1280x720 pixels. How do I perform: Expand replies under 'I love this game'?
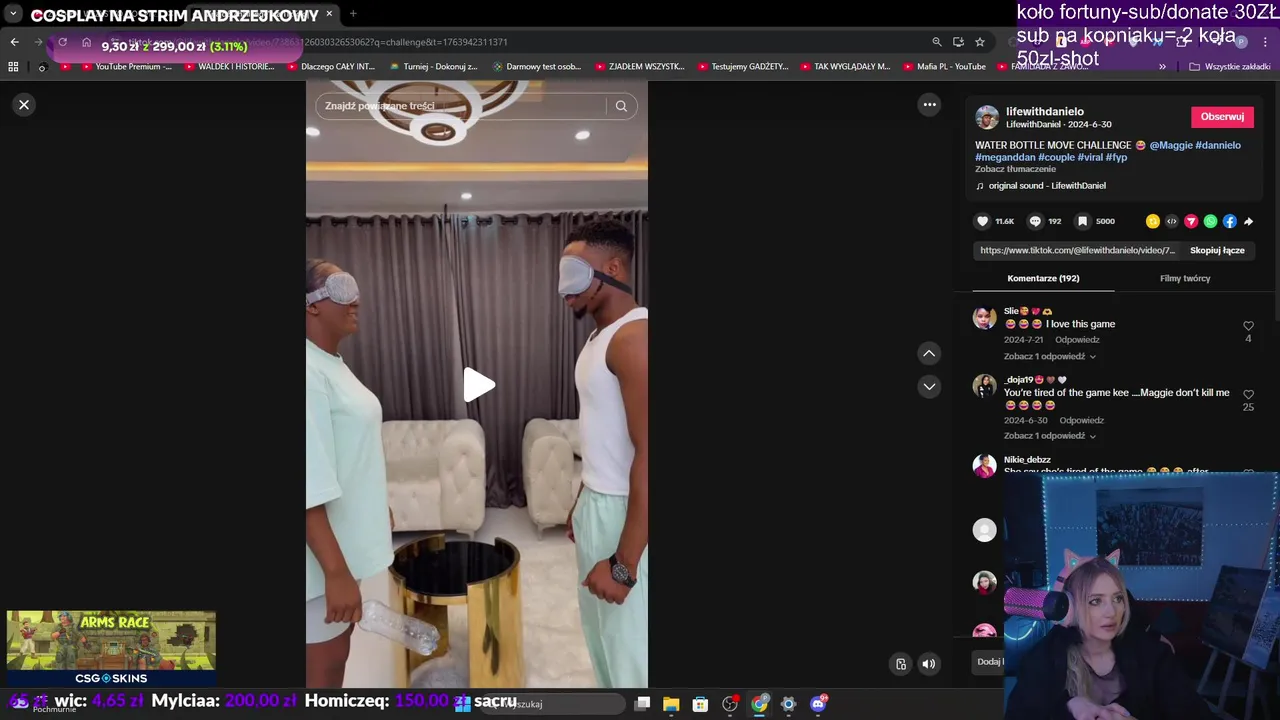pyautogui.click(x=1049, y=357)
